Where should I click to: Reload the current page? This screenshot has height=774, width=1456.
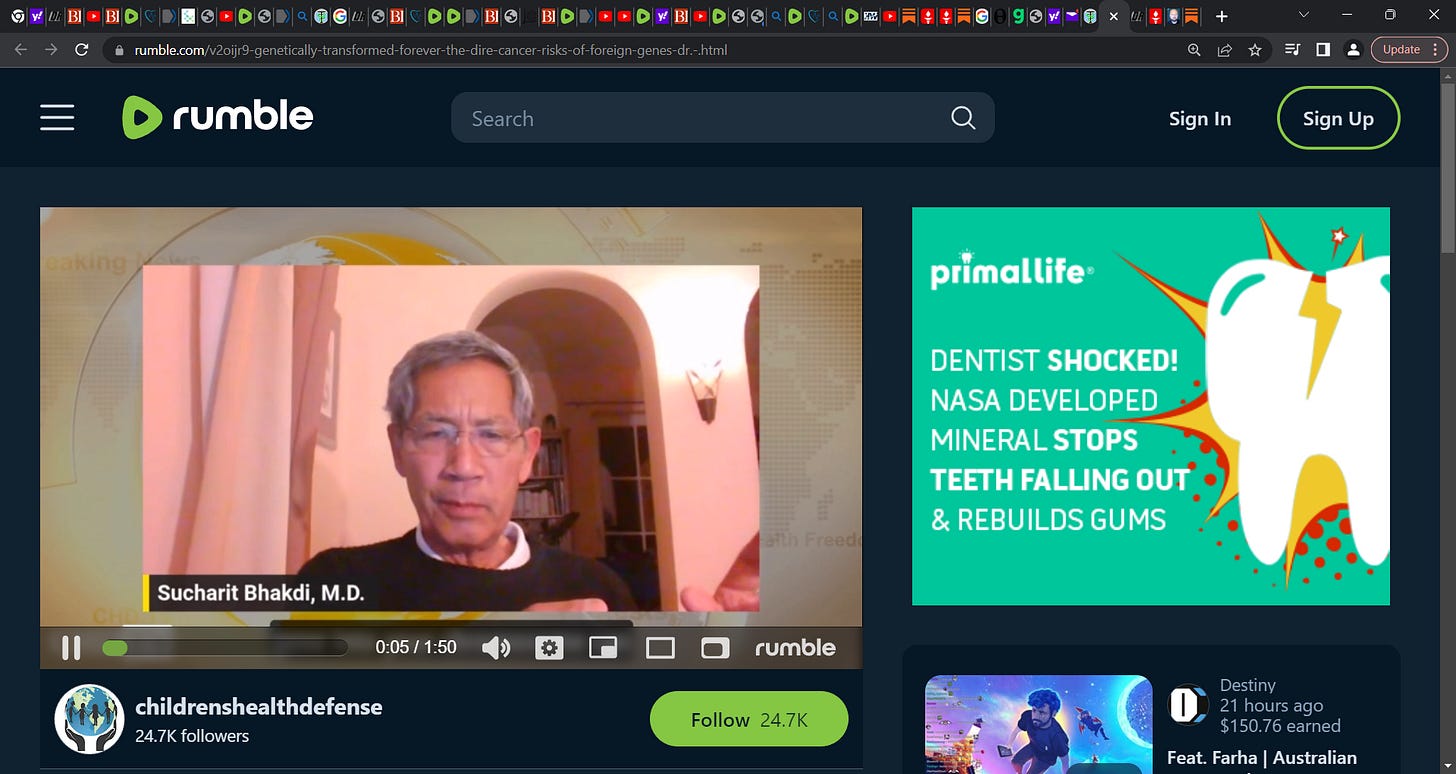pos(82,49)
